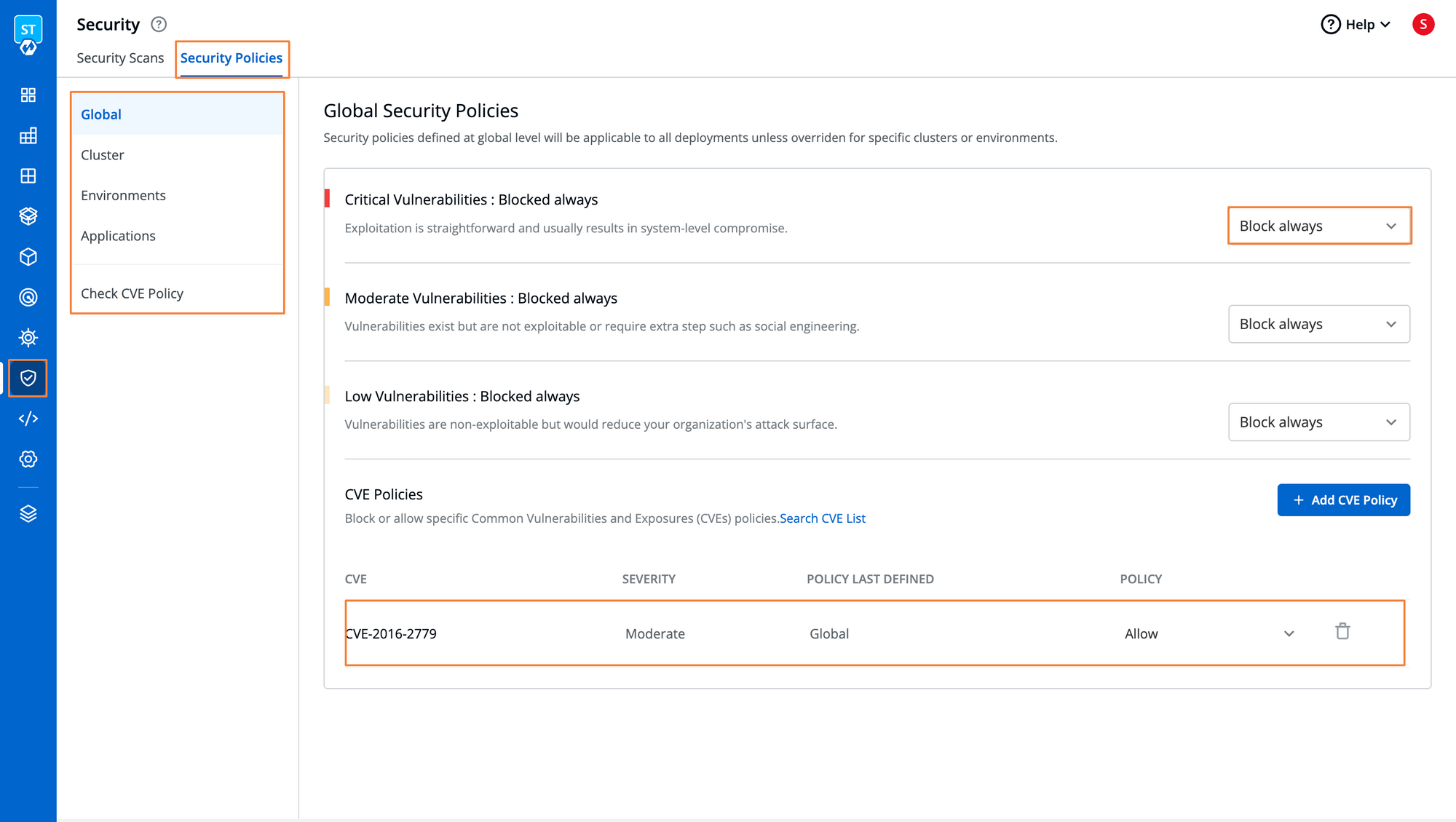The image size is (1456, 822).
Task: Click the Security shield icon in sidebar
Action: click(28, 378)
